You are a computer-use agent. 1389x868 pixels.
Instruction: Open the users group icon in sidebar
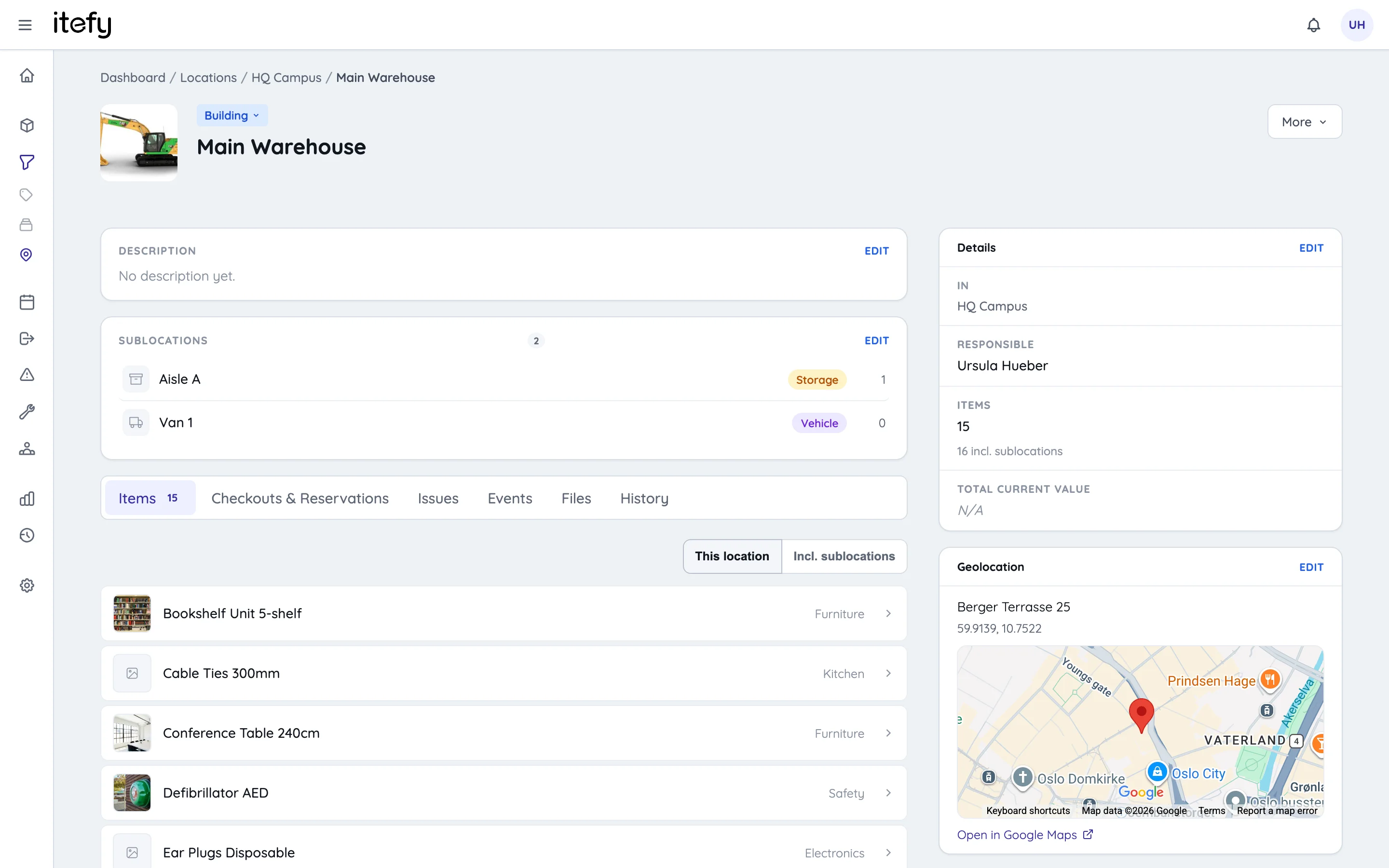click(x=27, y=448)
